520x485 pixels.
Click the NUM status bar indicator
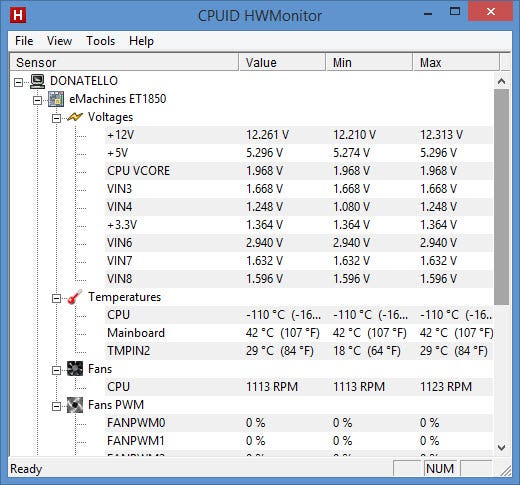click(440, 469)
